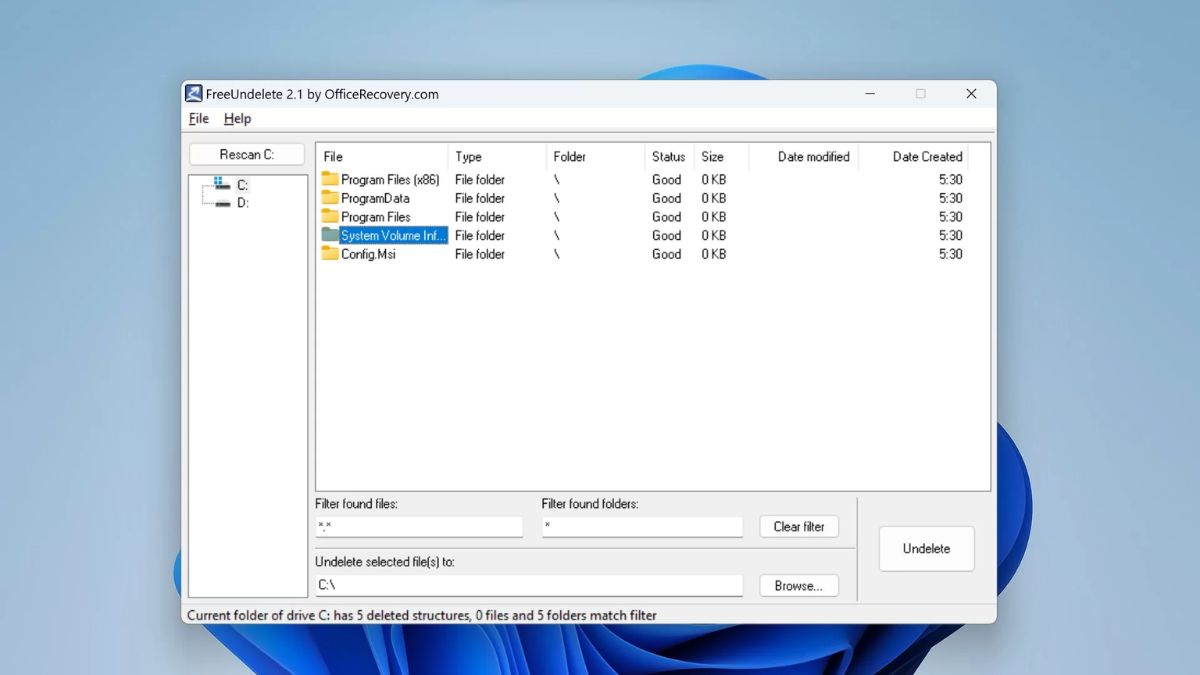This screenshot has height=675, width=1200.
Task: Sort by the Folder column header
Action: point(595,157)
